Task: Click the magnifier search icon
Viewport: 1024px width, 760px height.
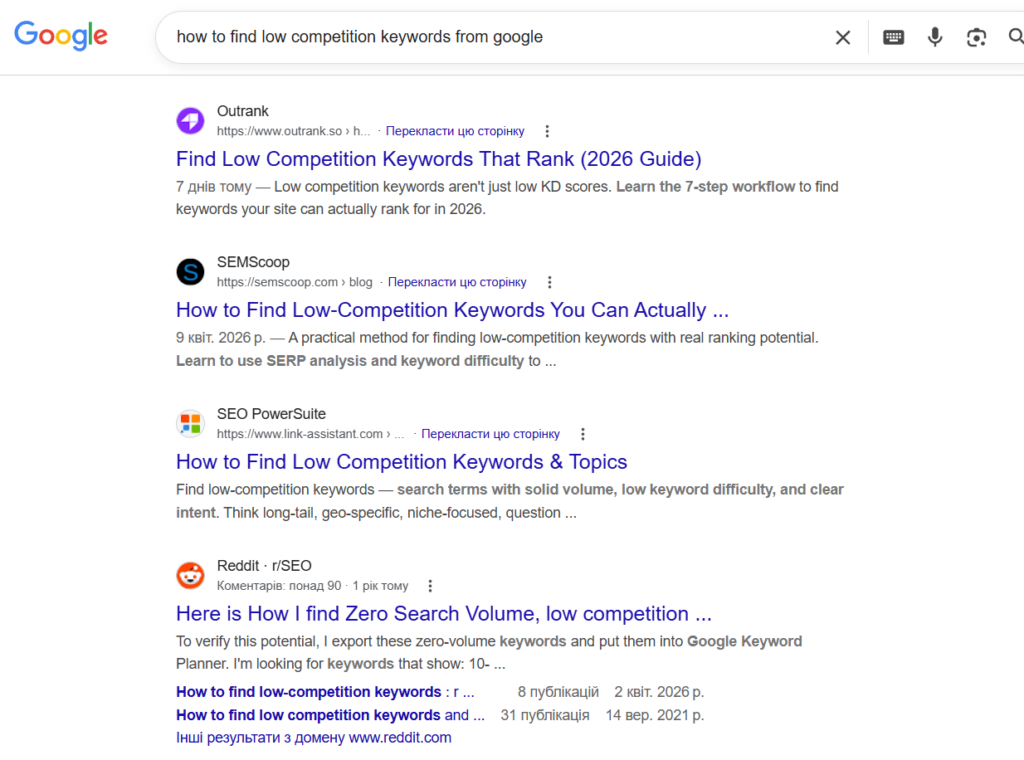Action: tap(1016, 37)
